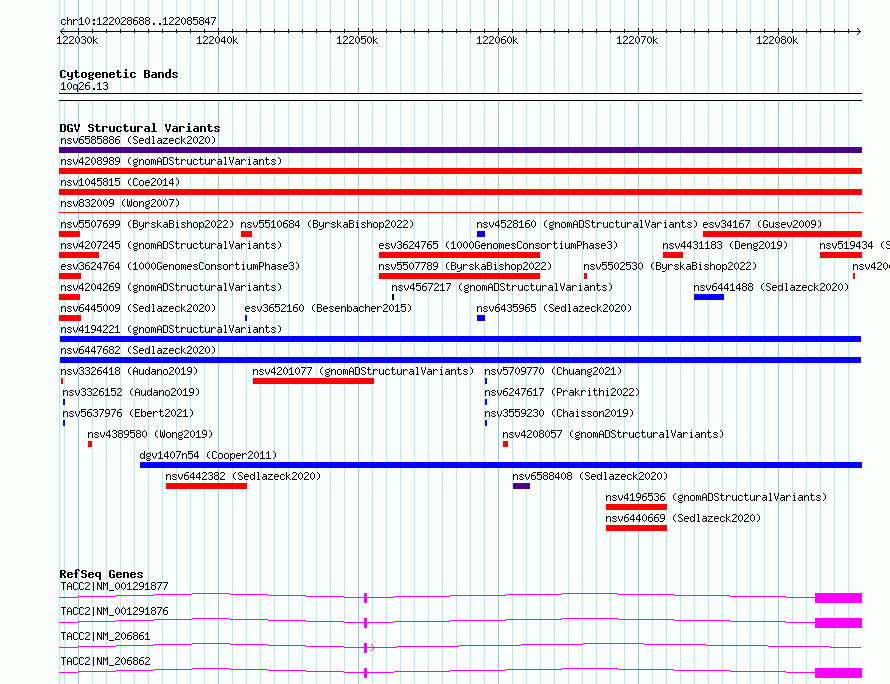The width and height of the screenshot is (890, 684).
Task: Select the blue nsv6441488 variant bar
Action: 709,297
